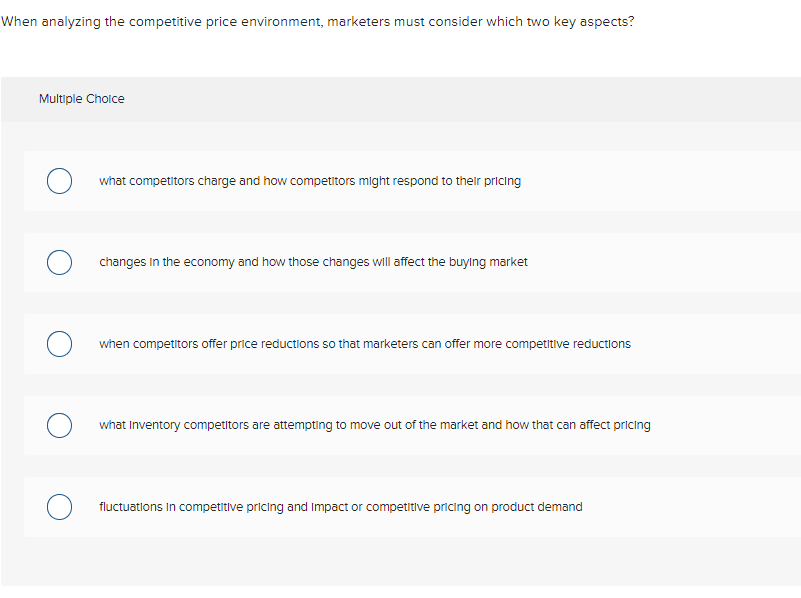Click the phrase "two key aspects" in question
The width and height of the screenshot is (801, 598).
(x=581, y=21)
